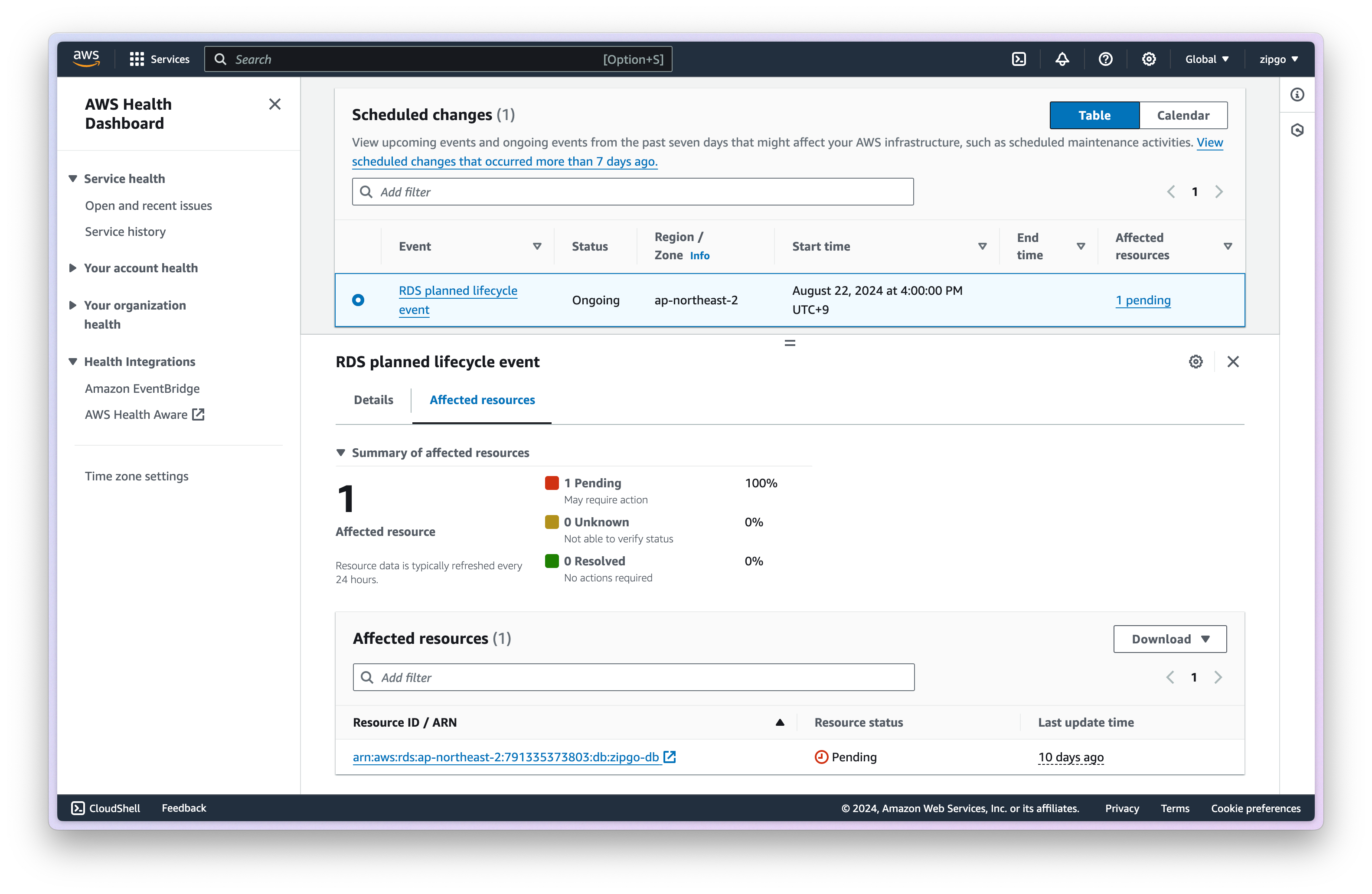Screen dimensions: 1372x894
Task: Expand Your account health section
Action: (140, 268)
